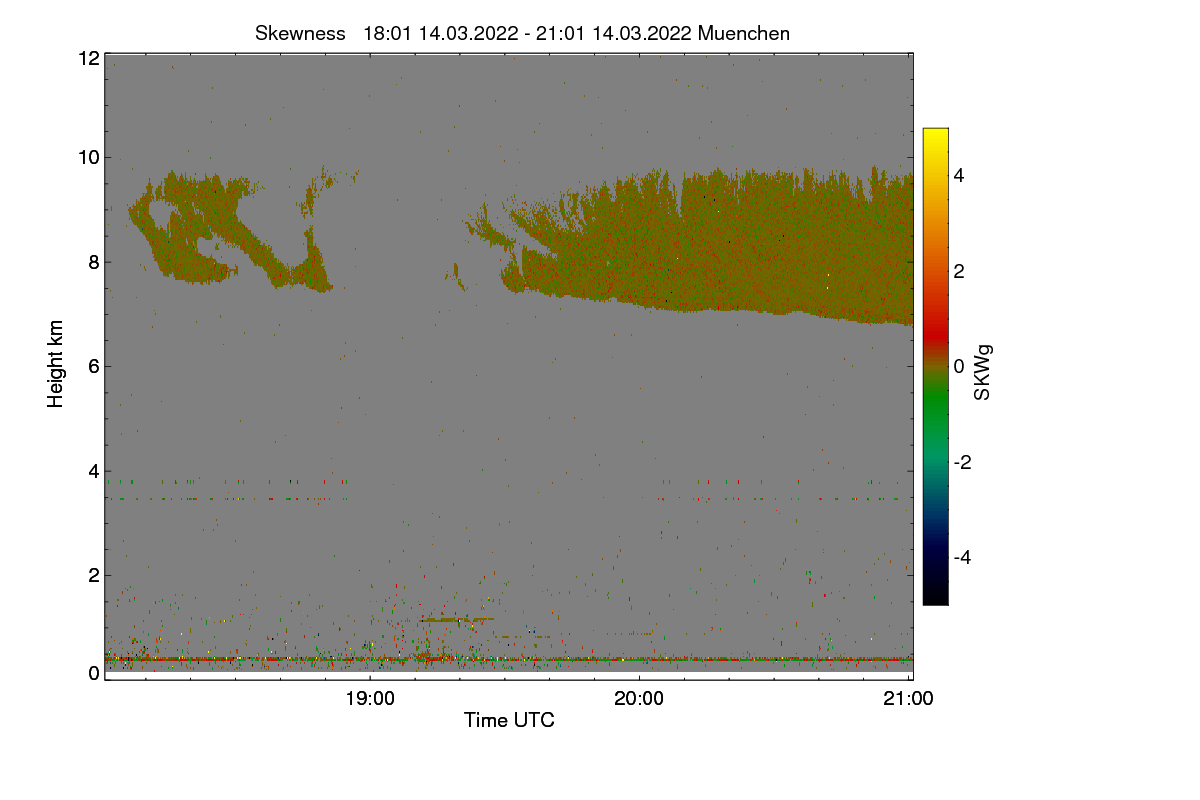The height and width of the screenshot is (800, 1200).
Task: Click the 21:00 time tick label
Action: (x=909, y=699)
